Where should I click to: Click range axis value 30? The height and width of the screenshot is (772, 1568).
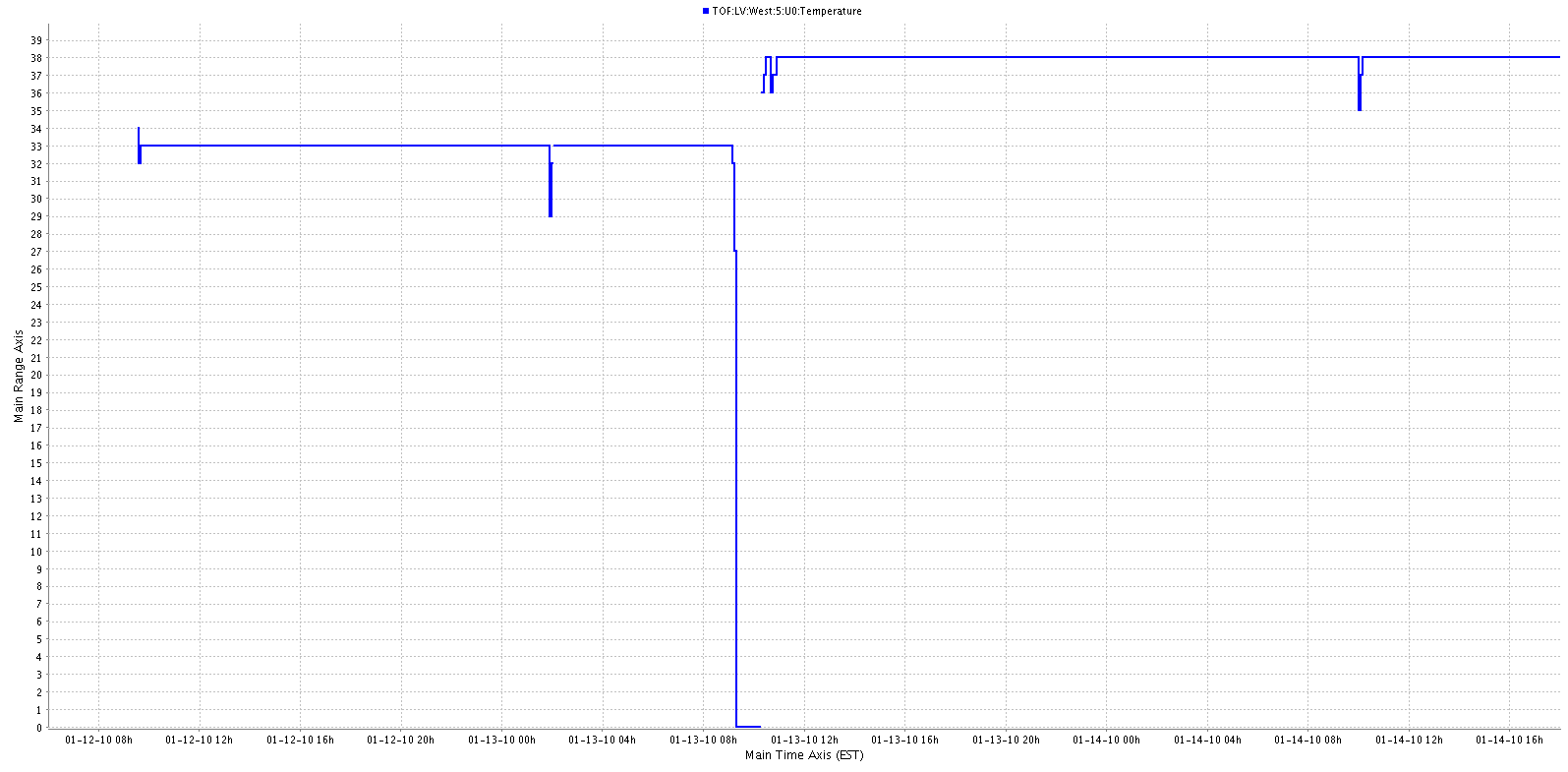pos(36,199)
